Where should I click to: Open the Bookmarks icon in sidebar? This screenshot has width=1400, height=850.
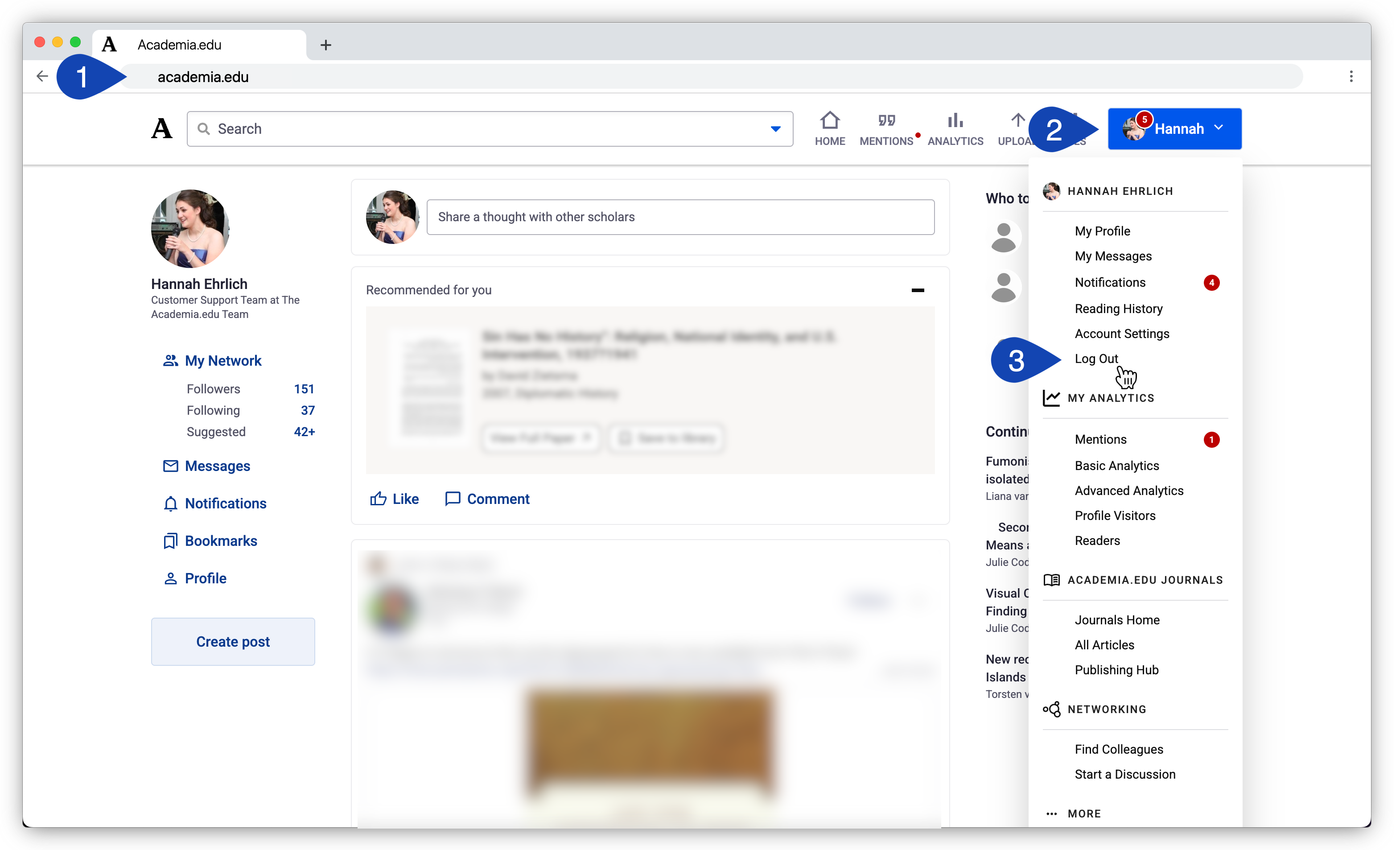click(170, 541)
